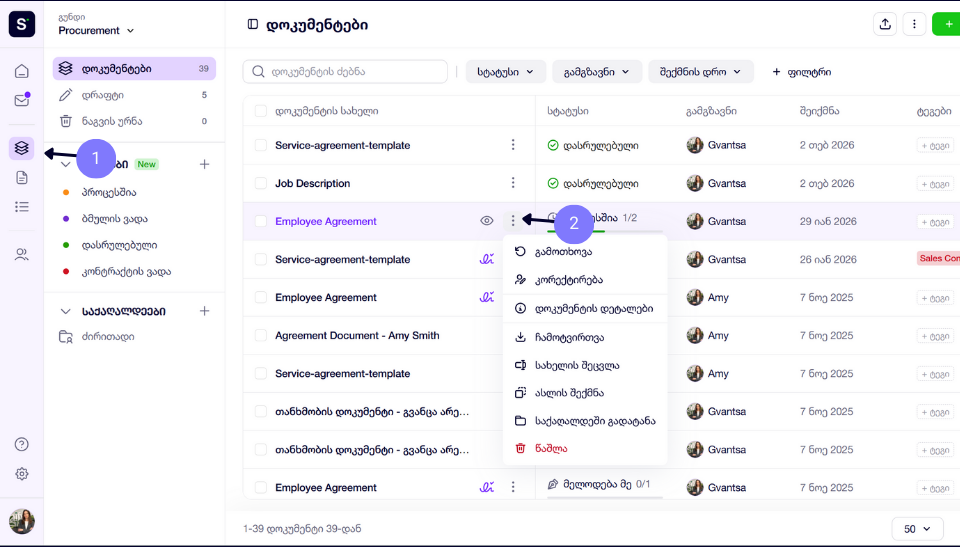Image resolution: width=960 pixels, height=547 pixels.
Task: Filter by purple ბმულის ვადა status
Action: click(x=106, y=219)
